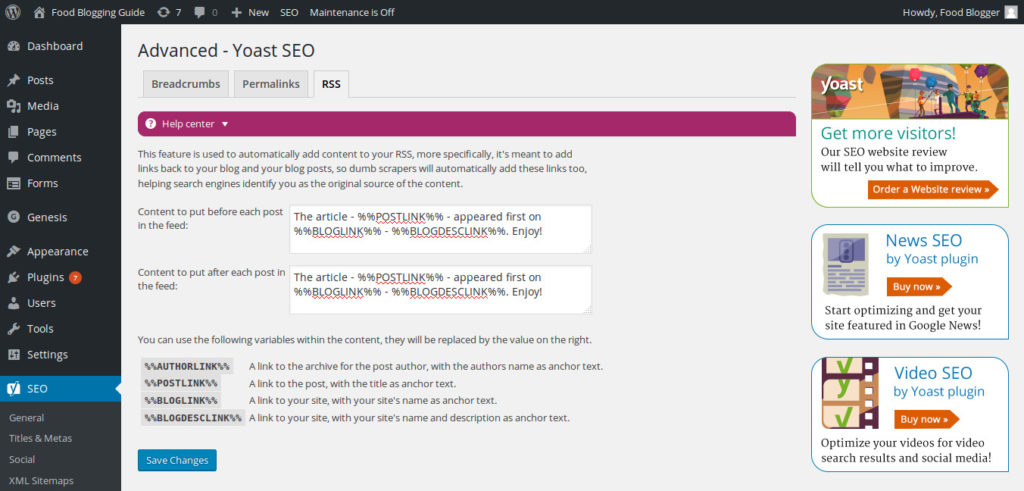Open the comments bubble icon in admin bar
1024x491 pixels.
(x=200, y=12)
